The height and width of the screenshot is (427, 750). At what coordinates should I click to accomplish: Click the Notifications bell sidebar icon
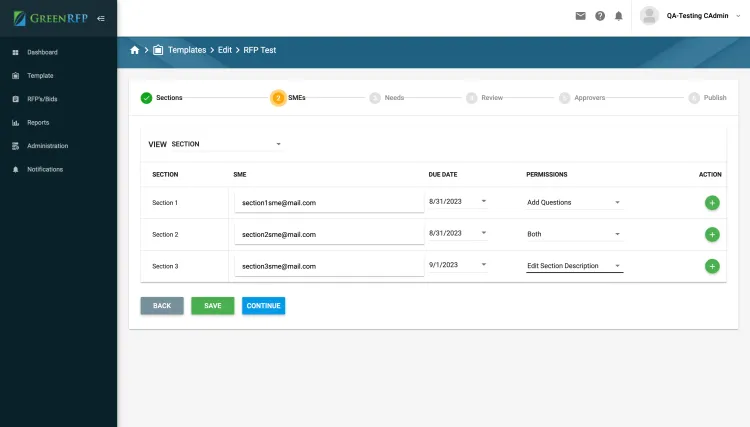(15, 169)
